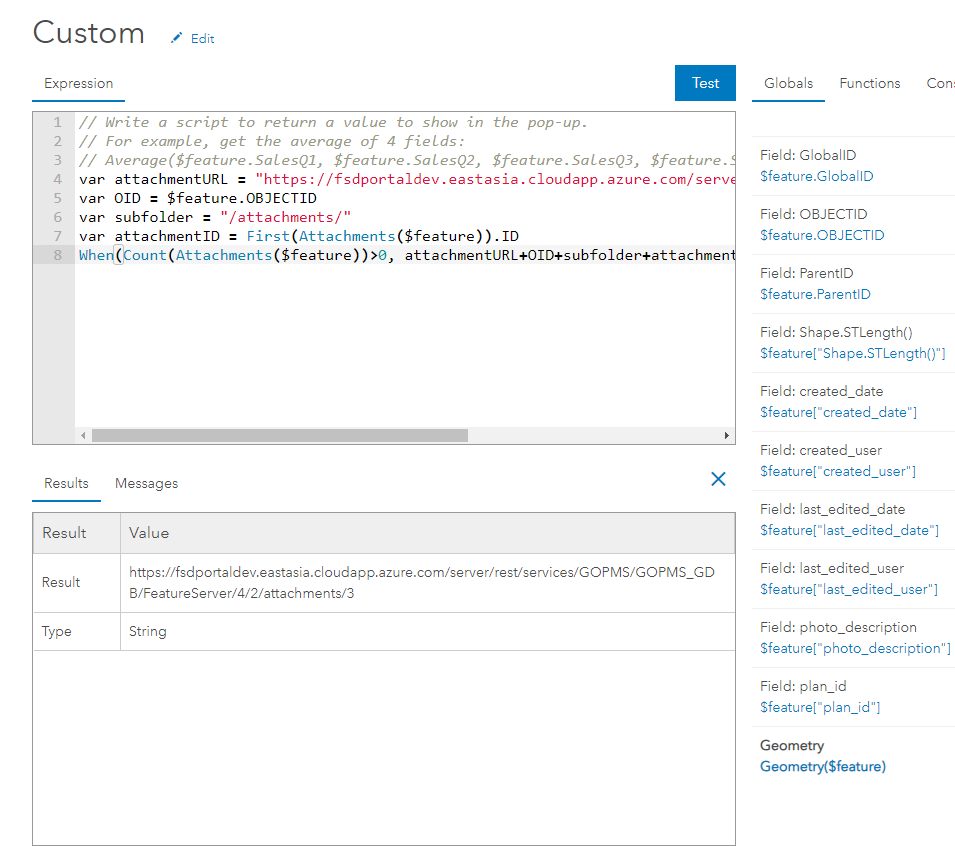The width and height of the screenshot is (955, 846).
Task: Insert $feature["created_date"] global
Action: [838, 413]
